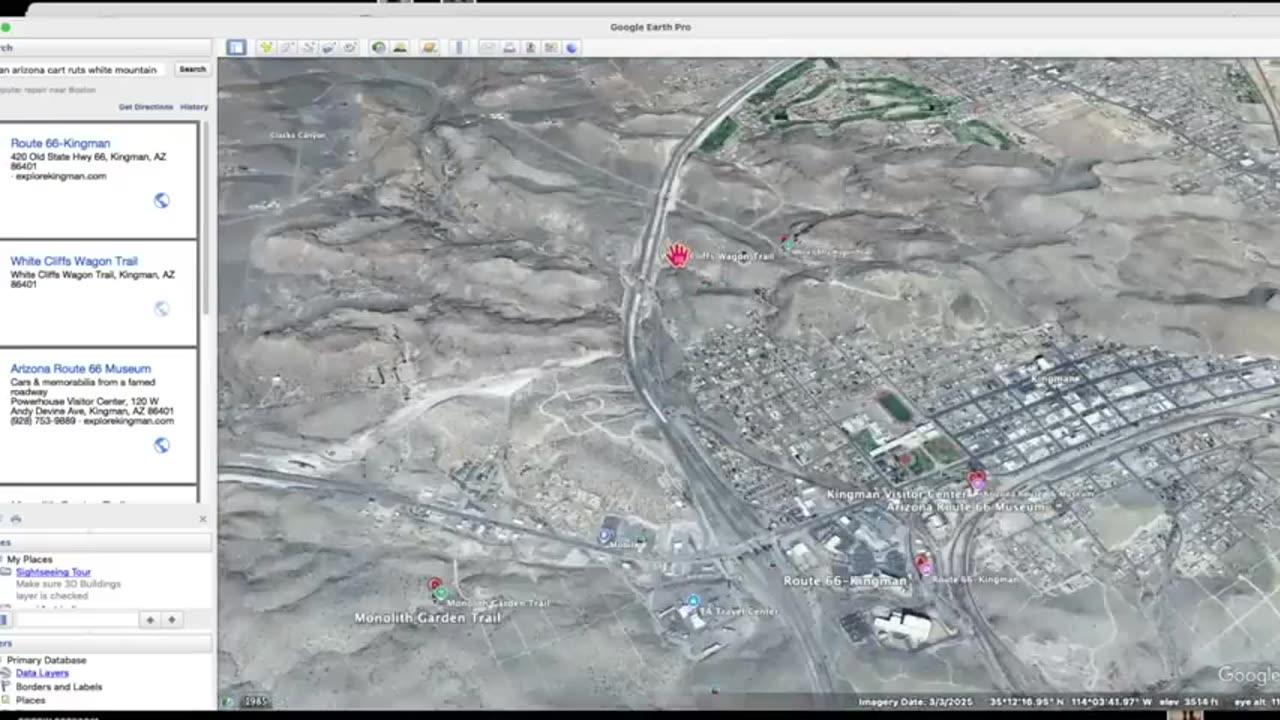Open Get Directions
This screenshot has width=1280, height=720.
click(146, 106)
